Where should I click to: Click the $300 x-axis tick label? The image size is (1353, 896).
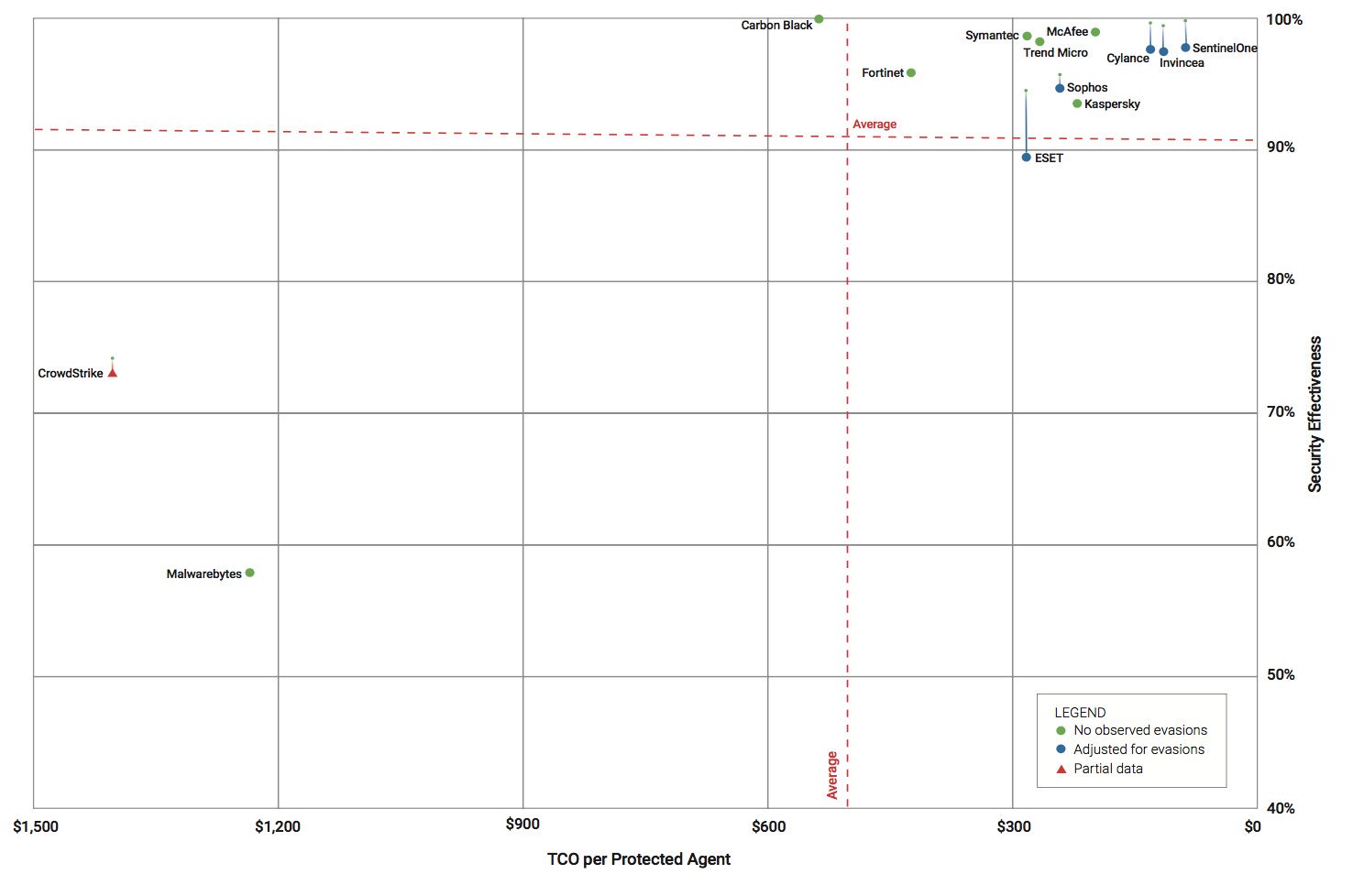click(1014, 827)
